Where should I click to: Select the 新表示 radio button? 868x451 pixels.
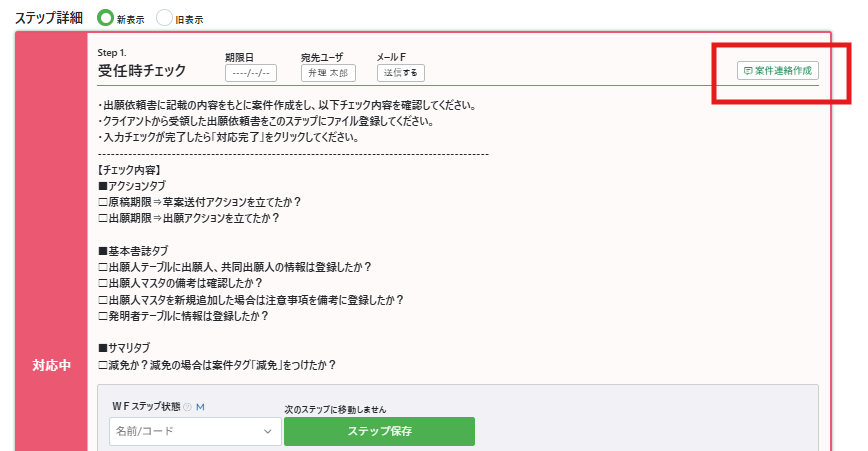click(x=105, y=18)
